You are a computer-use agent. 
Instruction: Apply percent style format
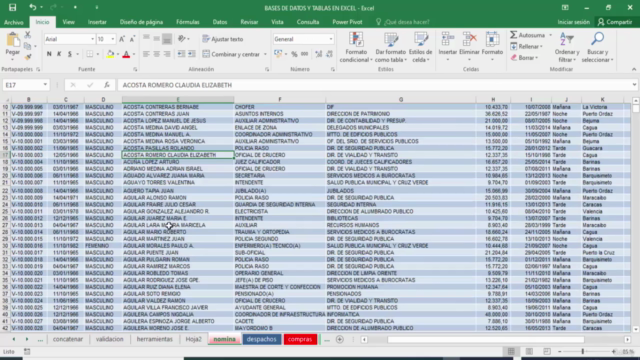pos(294,54)
